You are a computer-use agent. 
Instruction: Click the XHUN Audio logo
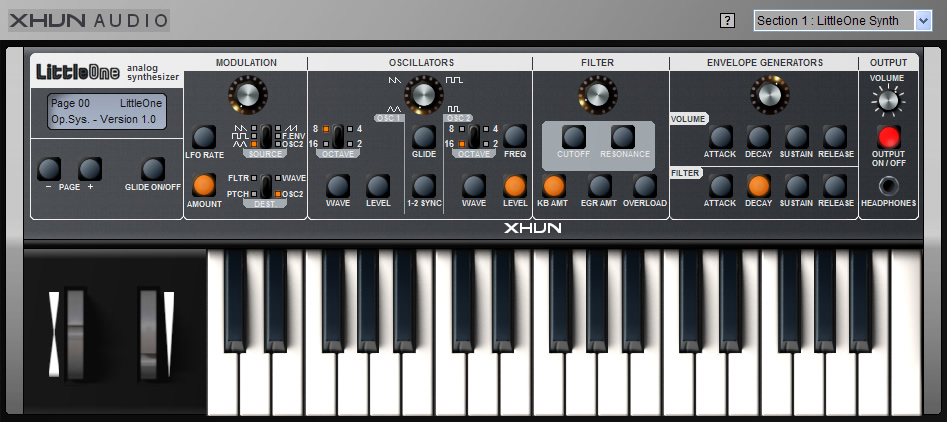coord(89,21)
